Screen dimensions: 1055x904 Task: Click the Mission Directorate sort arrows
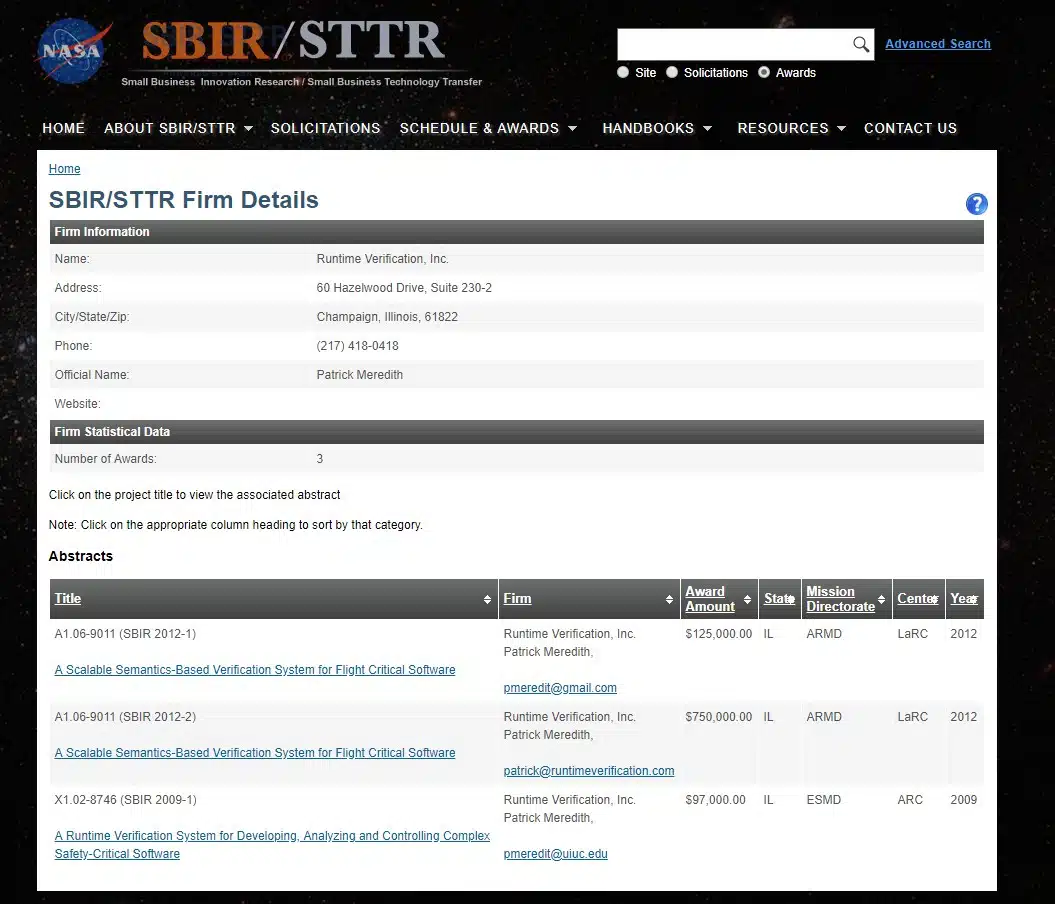click(881, 599)
